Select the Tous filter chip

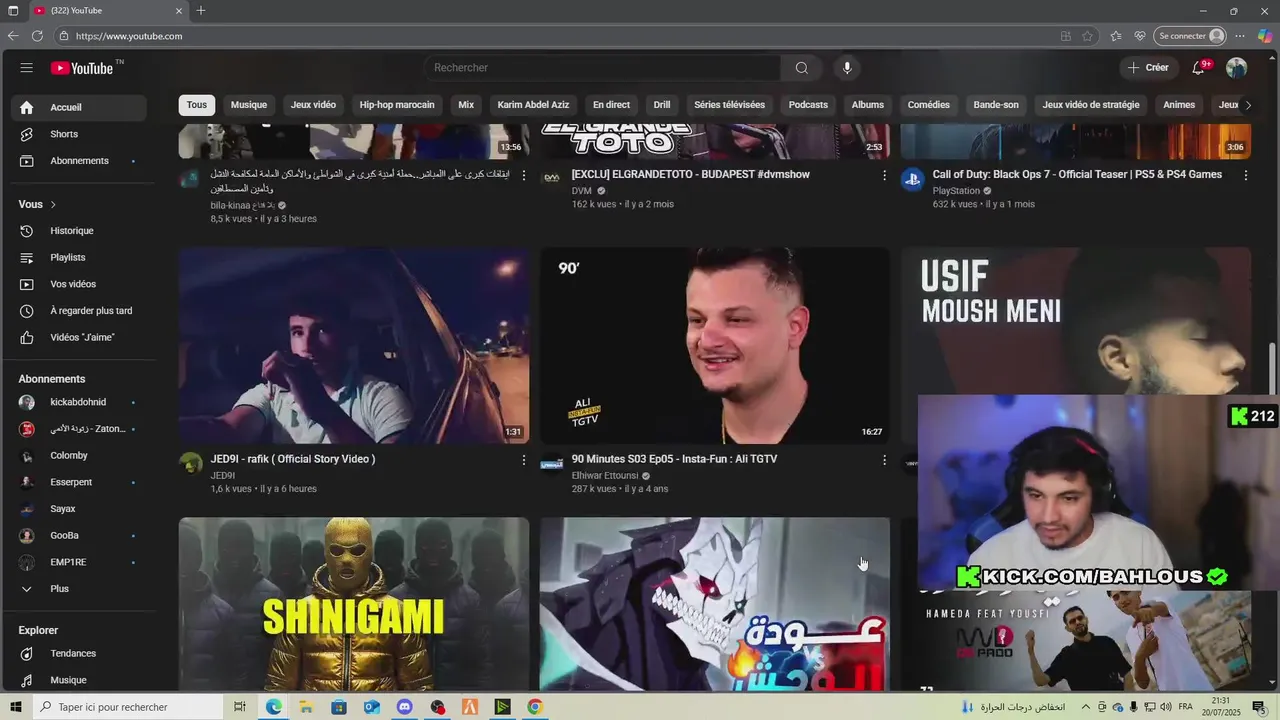(197, 105)
